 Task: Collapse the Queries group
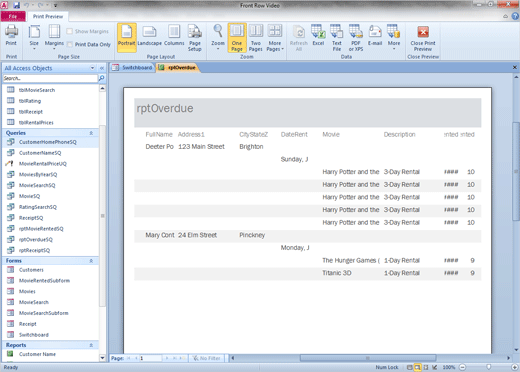tap(91, 133)
